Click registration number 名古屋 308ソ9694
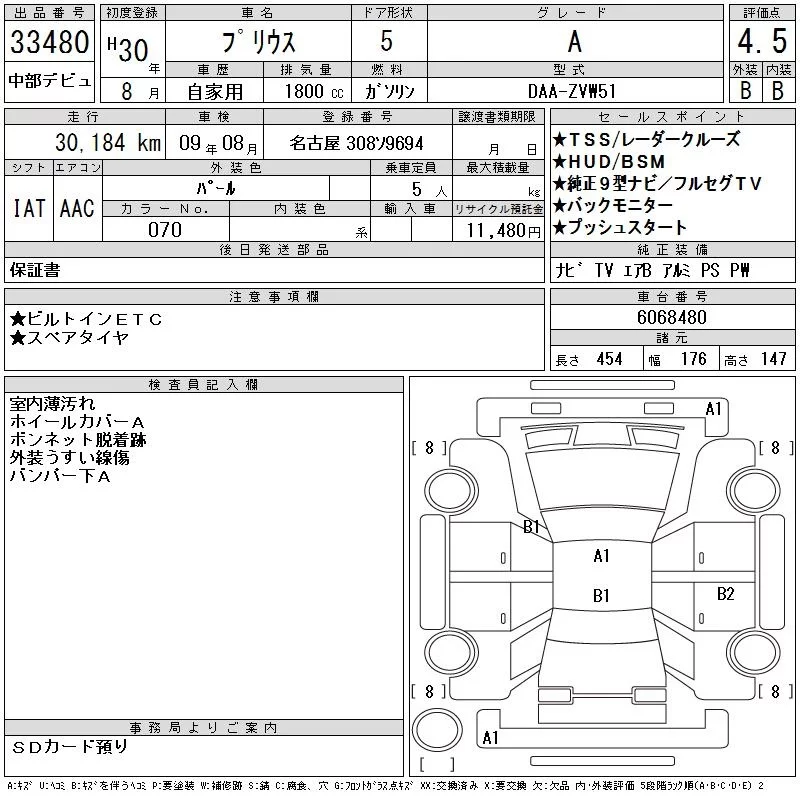The image size is (800, 800). point(357,143)
